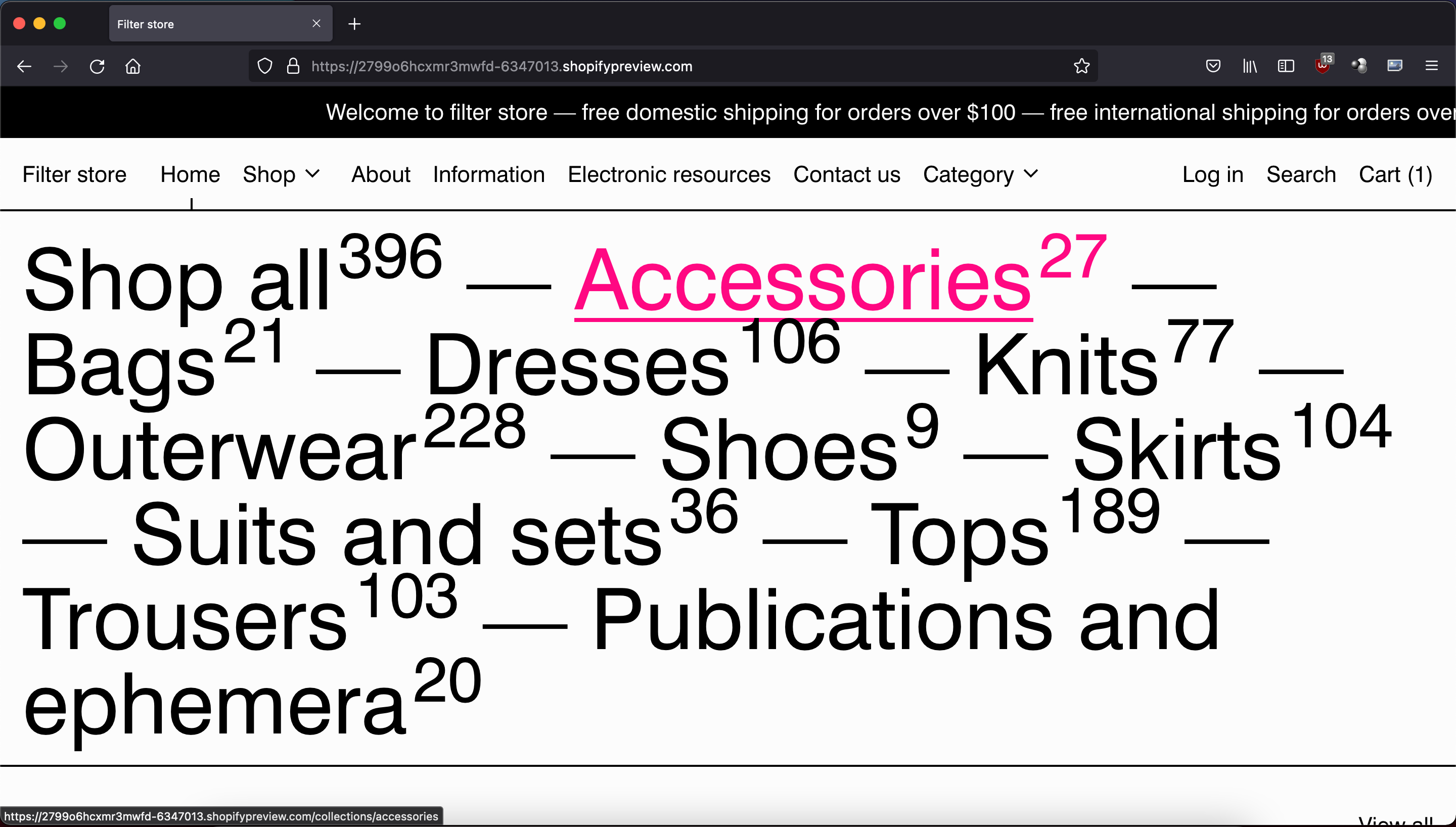Open the uBlock Origin extension badge
The image size is (1456, 827).
click(x=1323, y=66)
